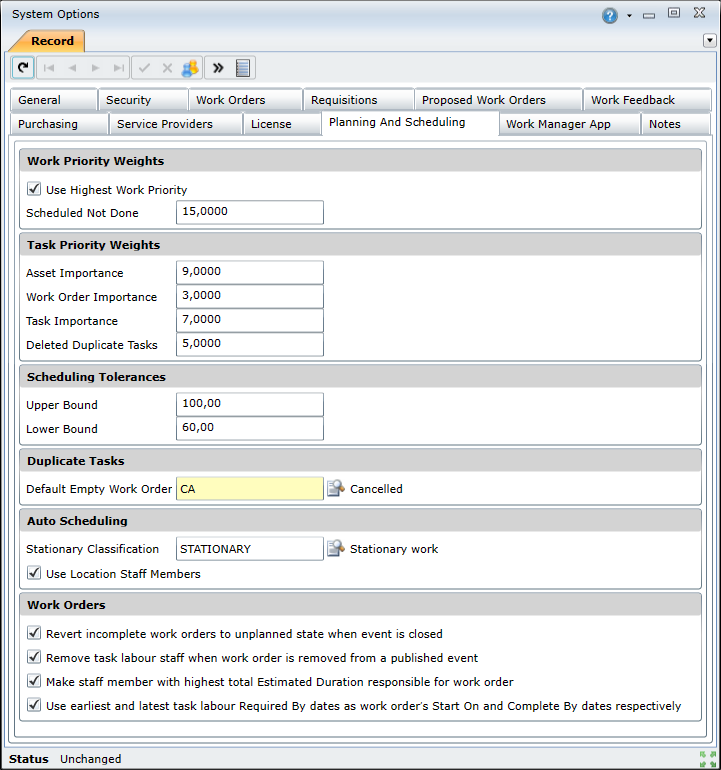
Task: Expand the dropdown arrow beside Help icon
Action: [629, 16]
